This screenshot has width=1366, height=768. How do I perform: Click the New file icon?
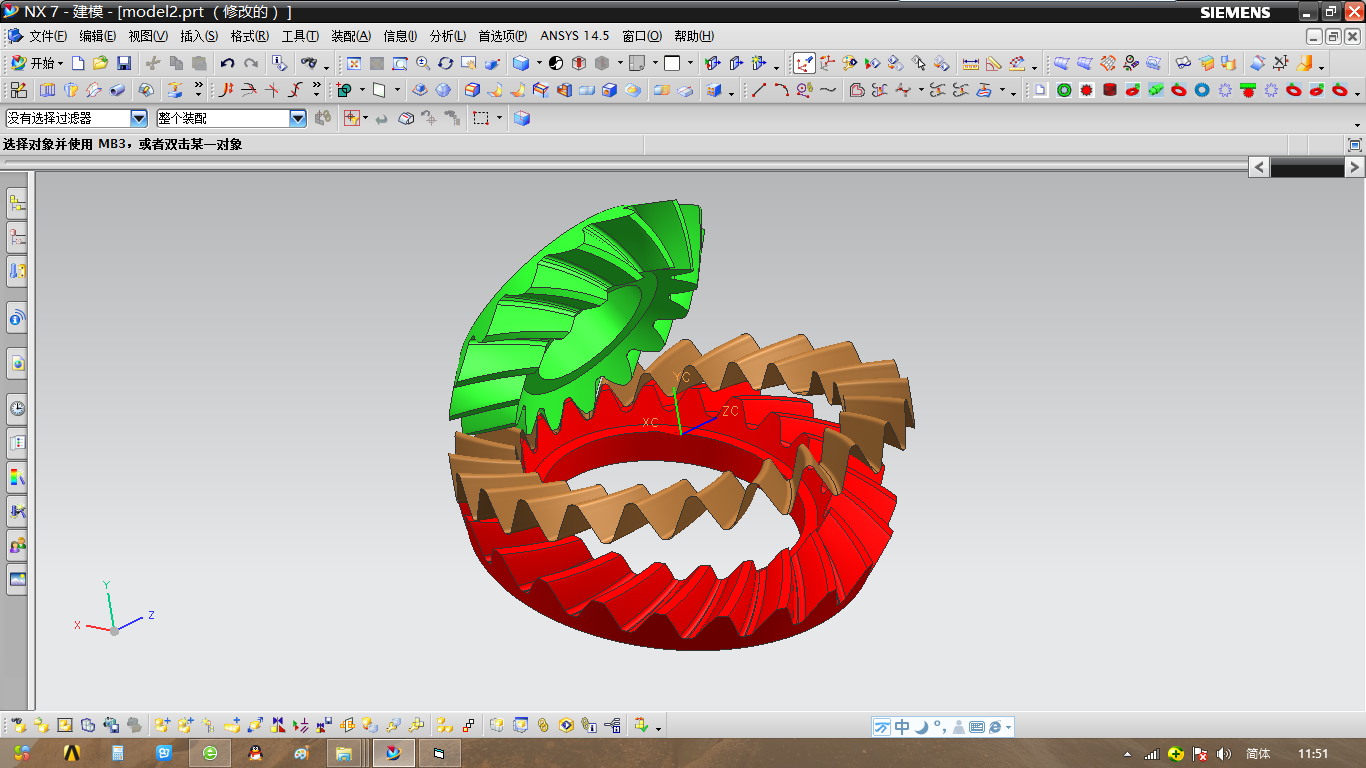[78, 63]
